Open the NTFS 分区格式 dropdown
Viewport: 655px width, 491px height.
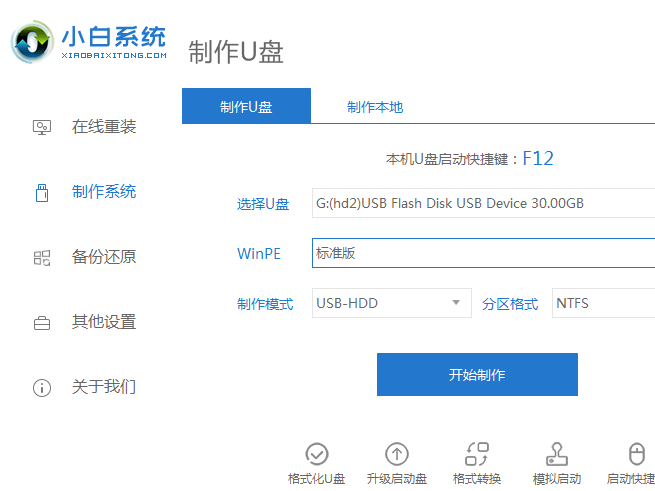(x=604, y=303)
